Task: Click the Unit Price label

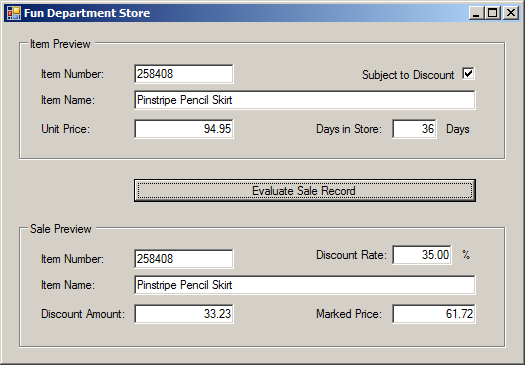Action: tap(65, 129)
